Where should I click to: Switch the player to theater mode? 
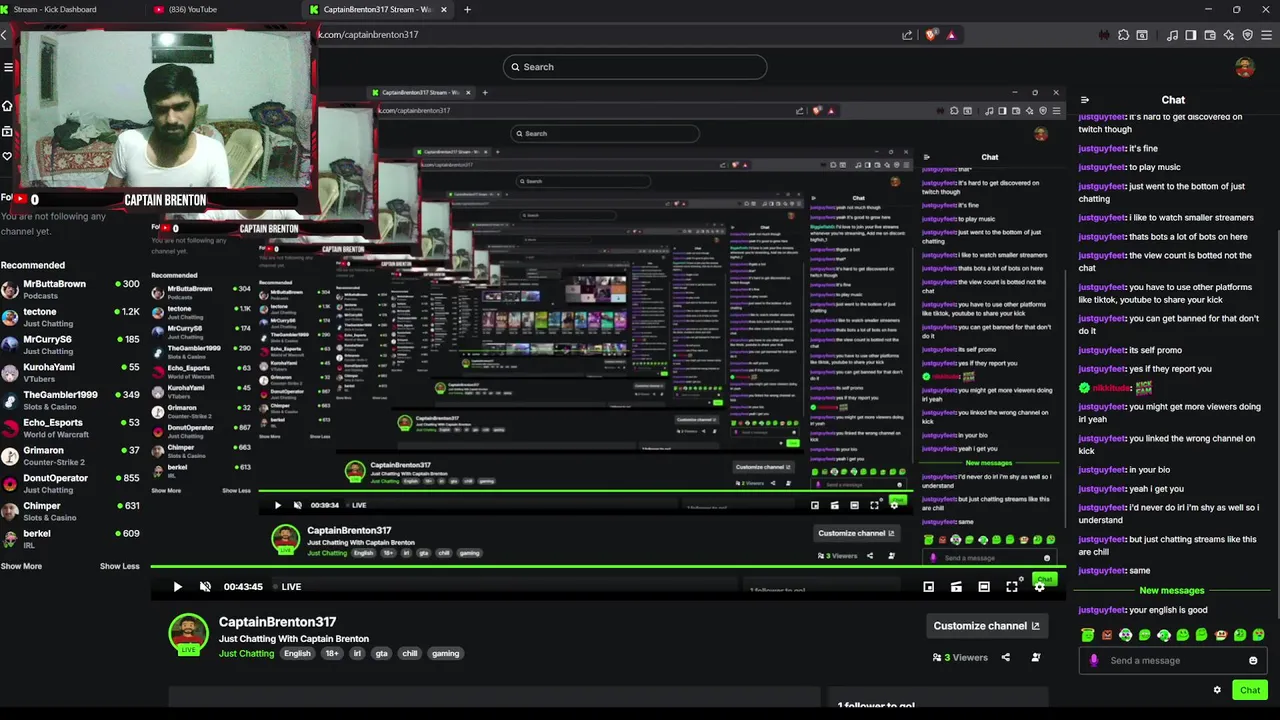pos(984,587)
